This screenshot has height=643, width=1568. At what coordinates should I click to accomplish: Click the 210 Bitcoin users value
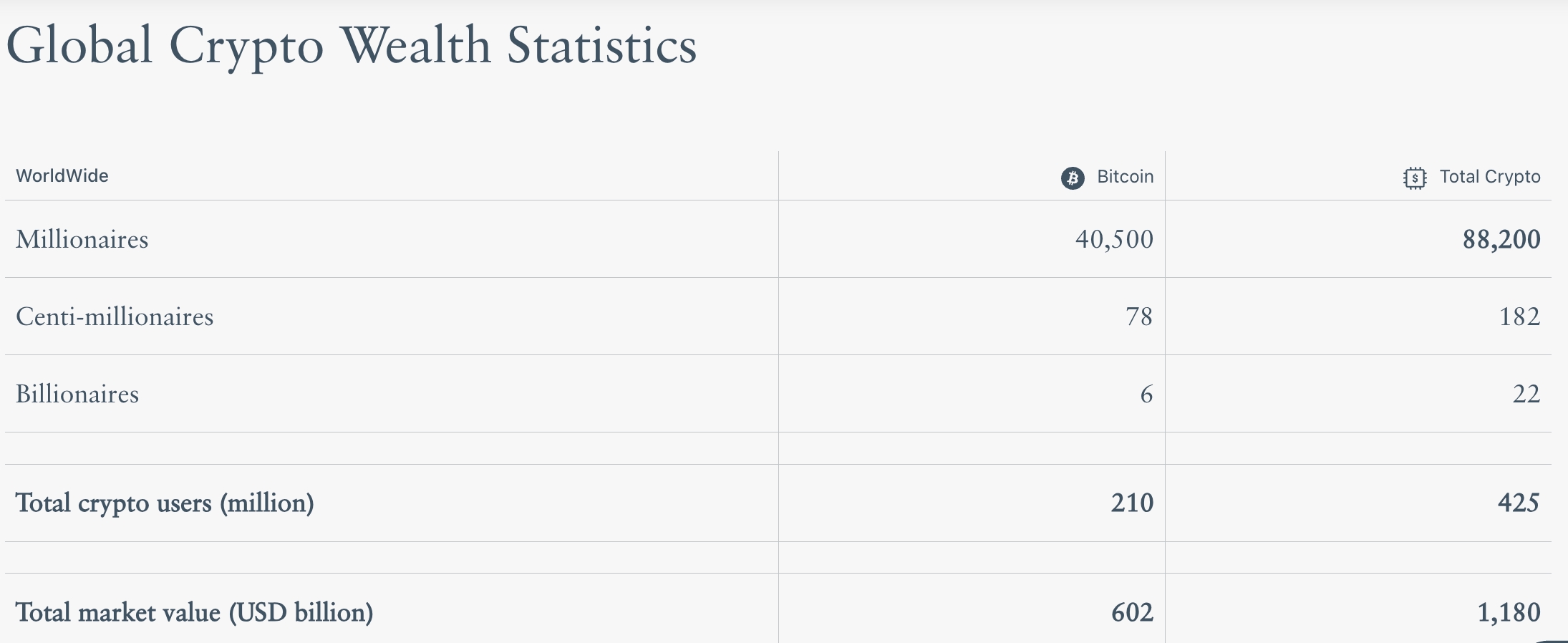click(x=1132, y=503)
